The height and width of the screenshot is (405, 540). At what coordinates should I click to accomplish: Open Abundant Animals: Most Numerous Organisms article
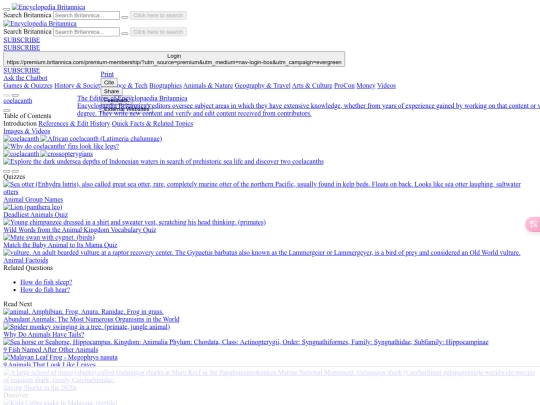point(91,319)
